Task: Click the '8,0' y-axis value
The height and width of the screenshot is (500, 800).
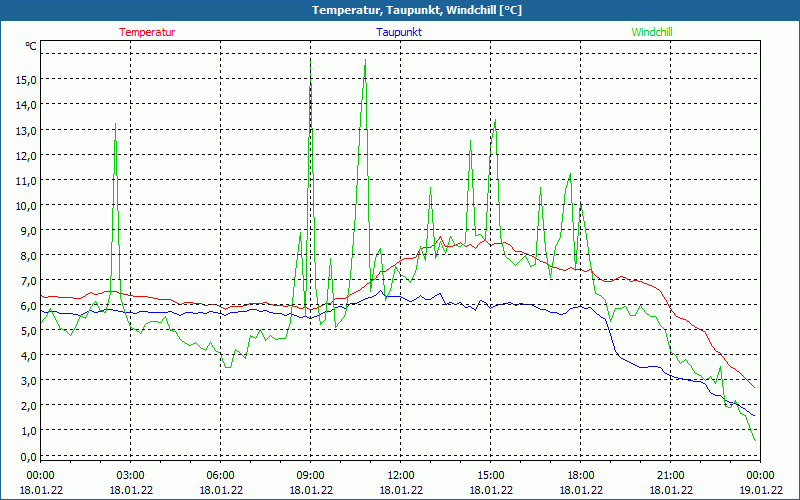Action: coord(29,256)
